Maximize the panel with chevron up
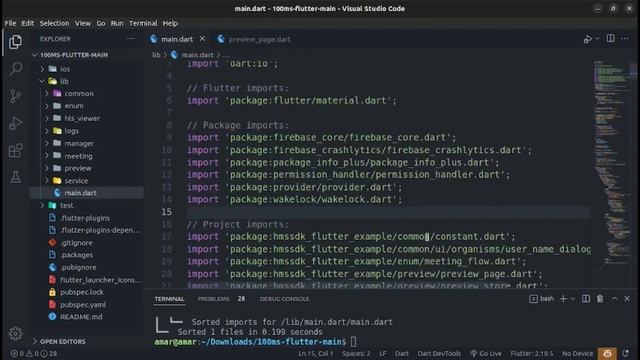The height and width of the screenshot is (360, 640). coord(614,299)
